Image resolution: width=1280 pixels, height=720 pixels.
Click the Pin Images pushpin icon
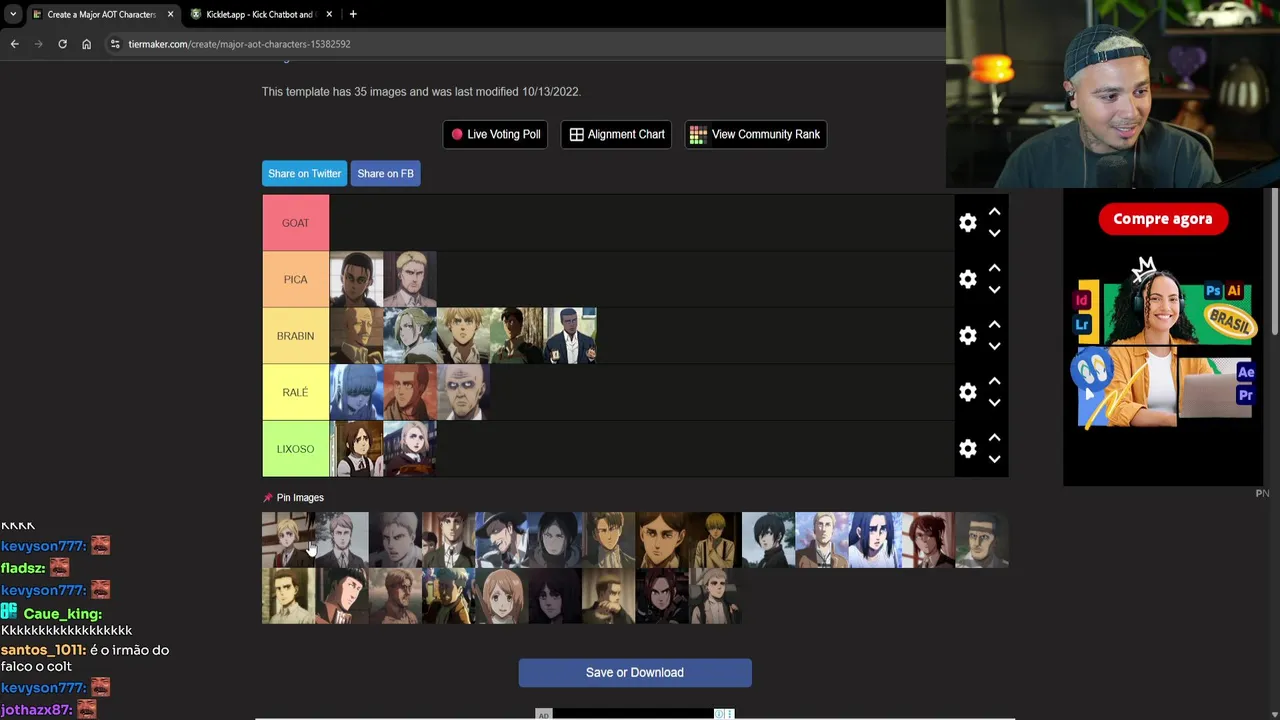tap(267, 497)
